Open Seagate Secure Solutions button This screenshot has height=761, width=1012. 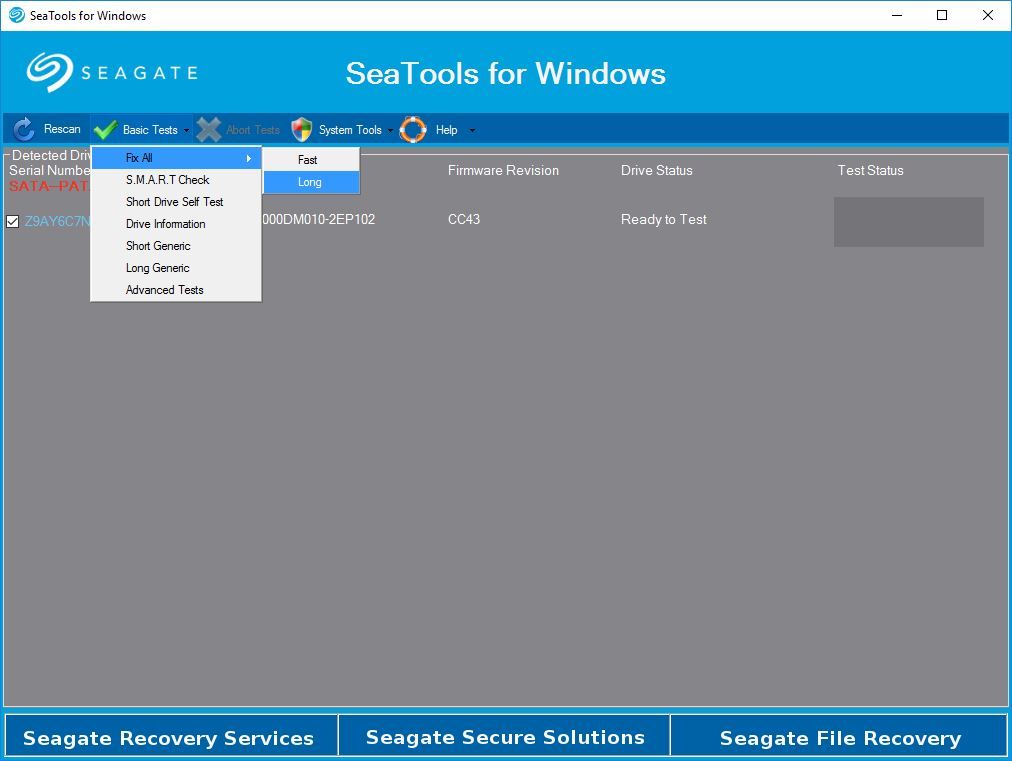[x=504, y=735]
